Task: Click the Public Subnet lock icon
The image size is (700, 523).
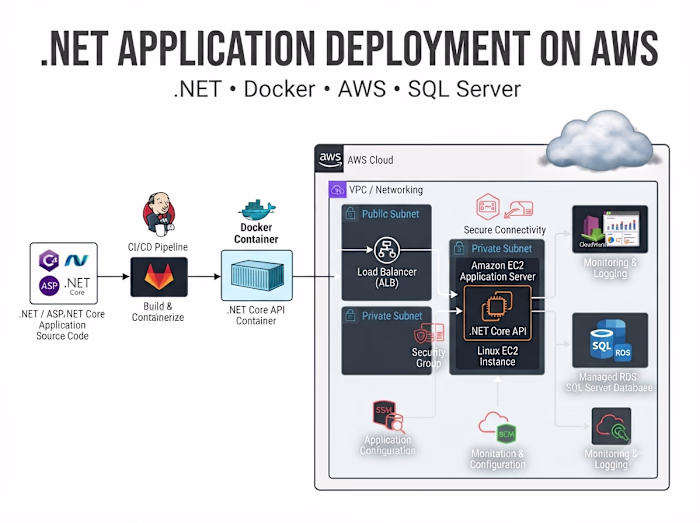Action: click(350, 214)
